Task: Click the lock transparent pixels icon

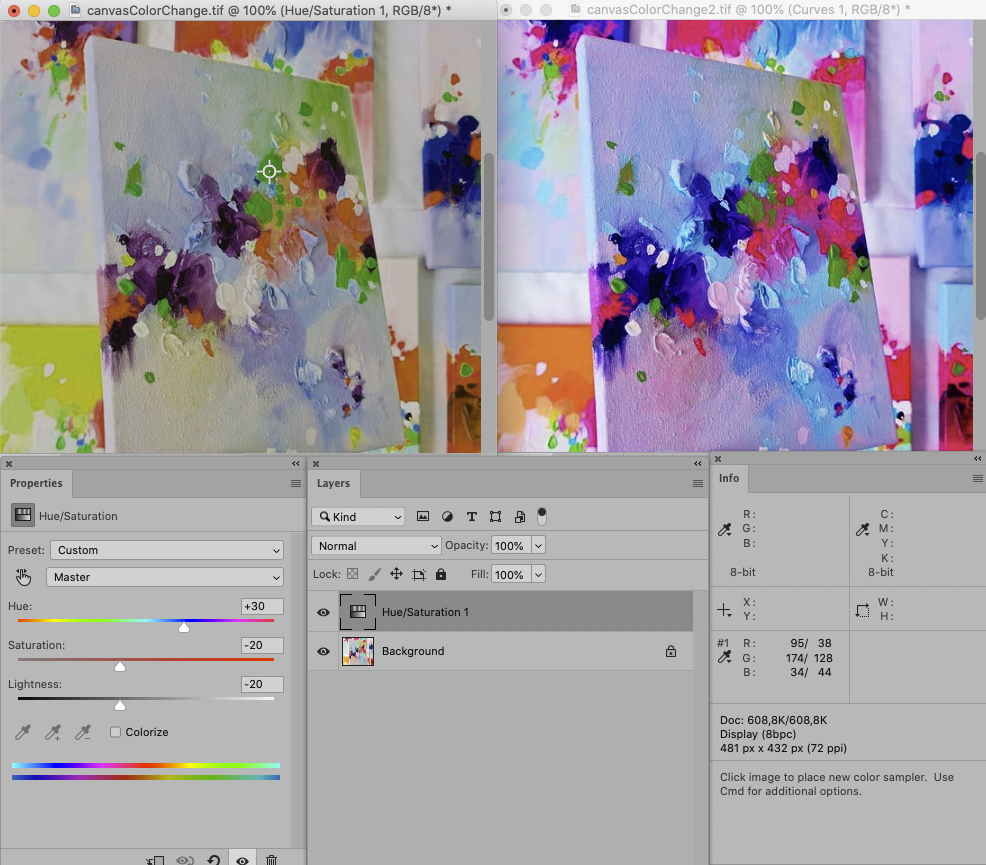Action: (352, 574)
